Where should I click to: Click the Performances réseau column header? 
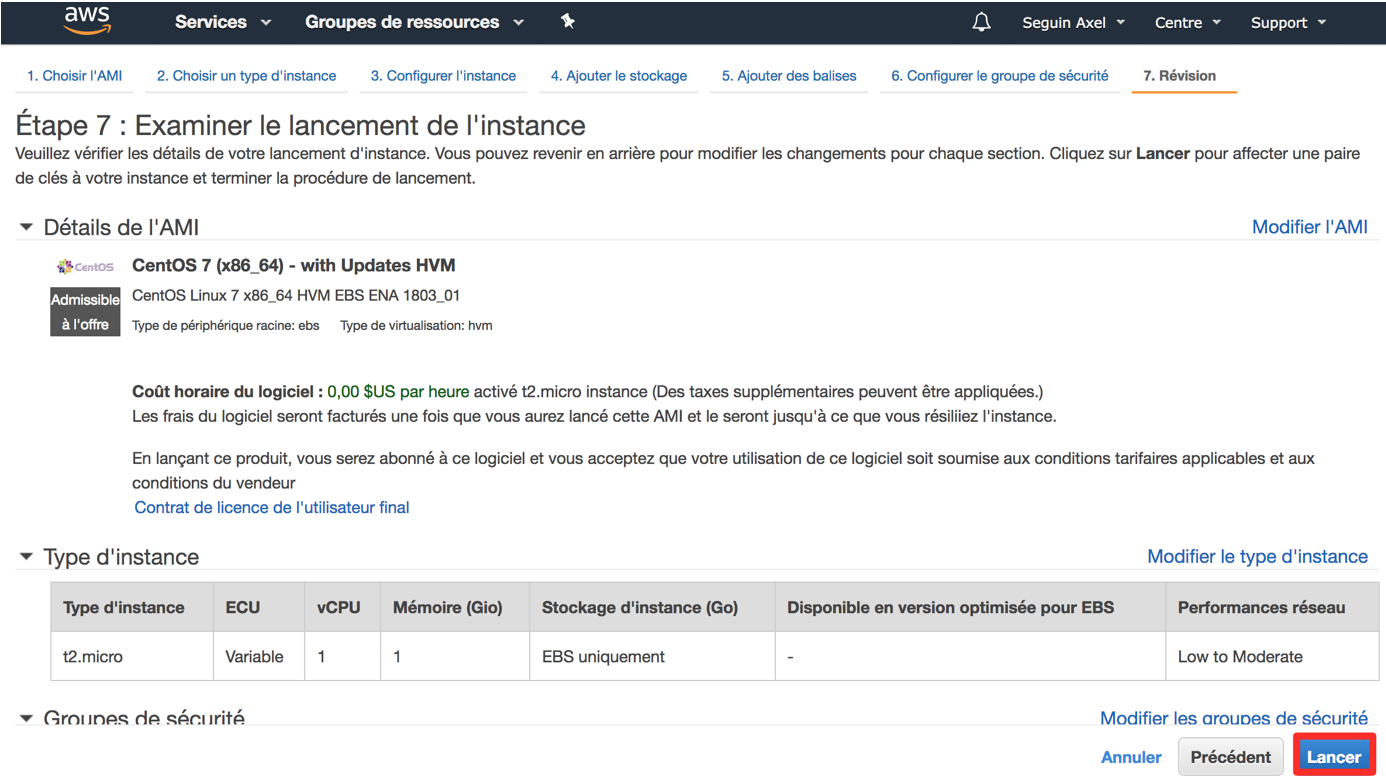point(1272,607)
